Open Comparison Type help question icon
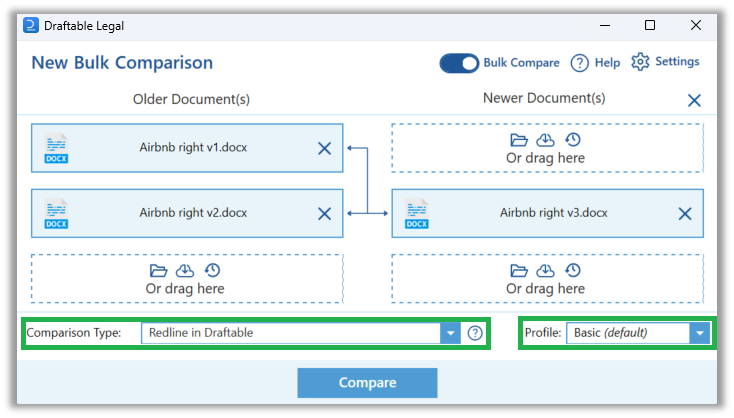 (x=475, y=333)
